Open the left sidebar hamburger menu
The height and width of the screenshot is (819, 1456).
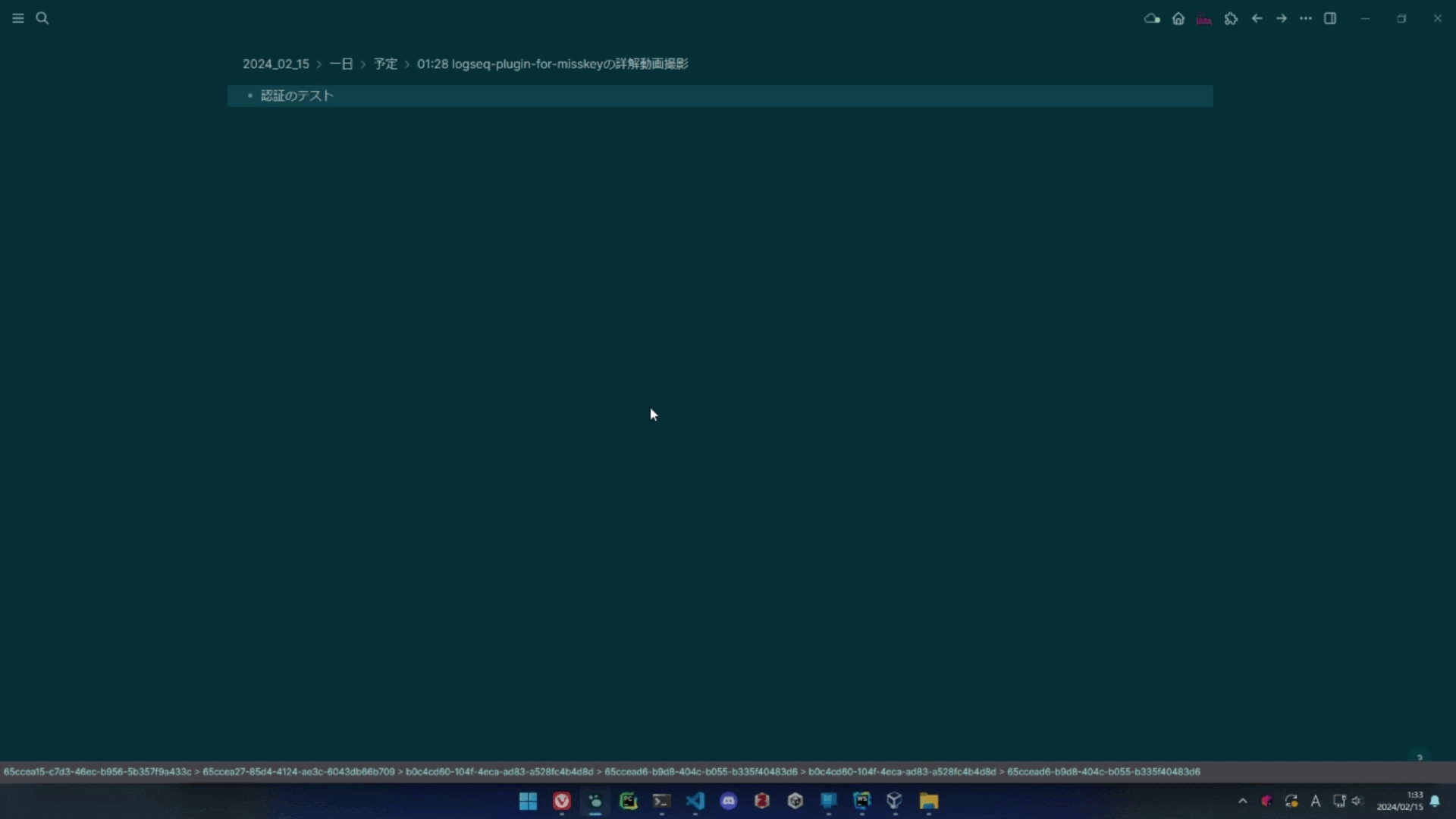pos(18,18)
